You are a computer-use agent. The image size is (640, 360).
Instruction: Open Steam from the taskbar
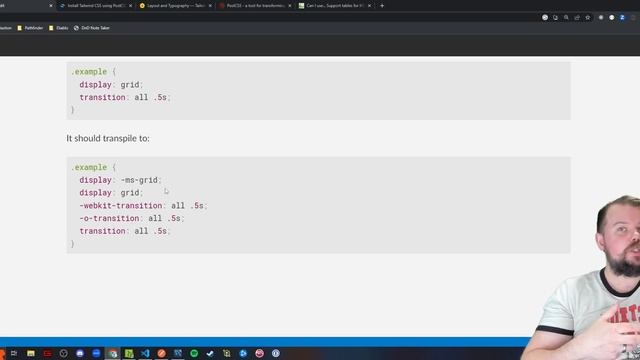[210, 353]
